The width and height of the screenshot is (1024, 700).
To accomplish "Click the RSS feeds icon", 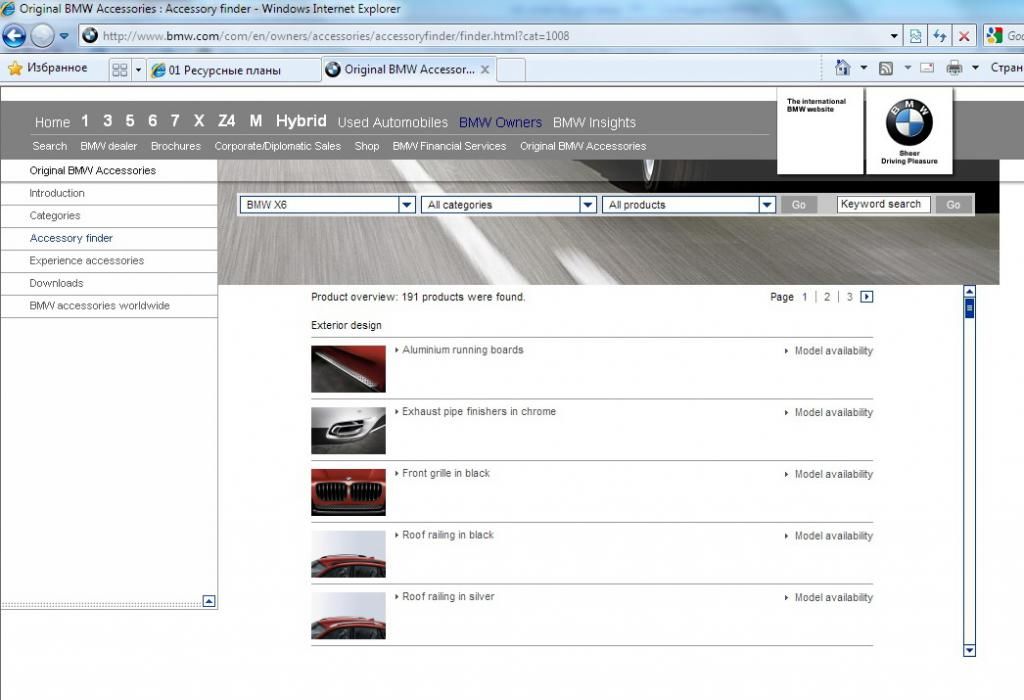I will (x=886, y=68).
